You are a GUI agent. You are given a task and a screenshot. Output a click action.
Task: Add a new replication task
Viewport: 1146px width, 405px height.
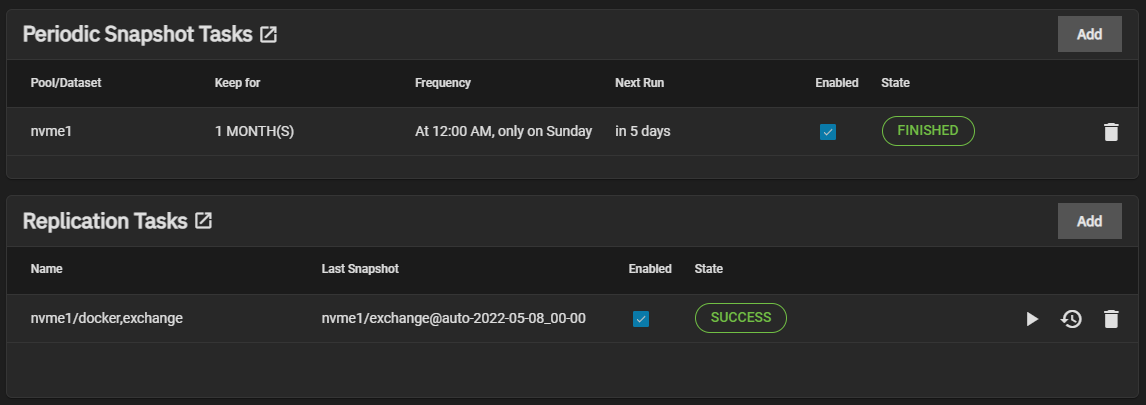click(1089, 221)
